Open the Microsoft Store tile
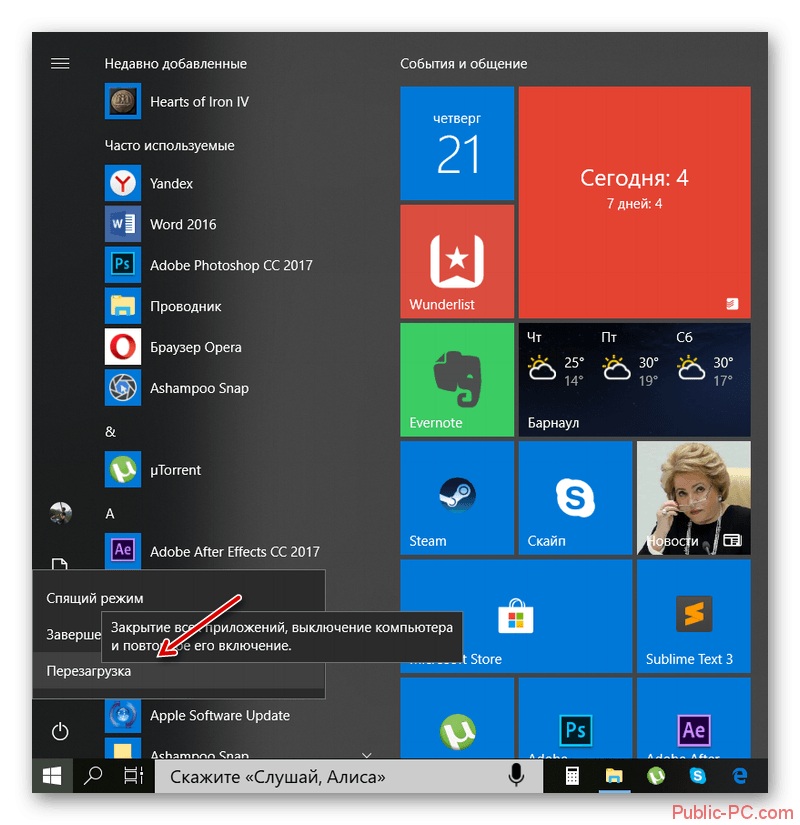800x825 pixels. 516,616
